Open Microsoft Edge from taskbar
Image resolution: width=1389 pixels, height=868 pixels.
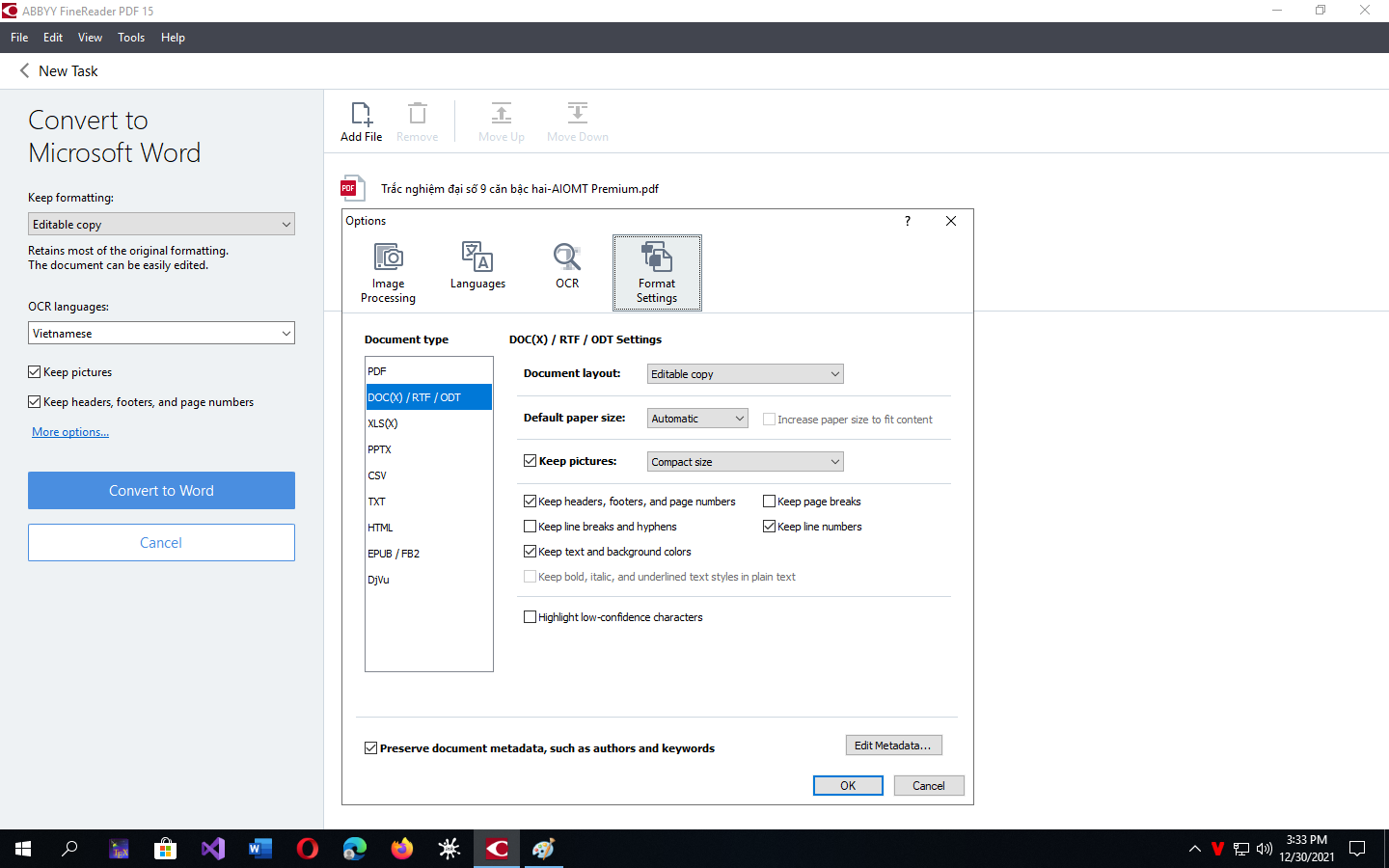(355, 849)
